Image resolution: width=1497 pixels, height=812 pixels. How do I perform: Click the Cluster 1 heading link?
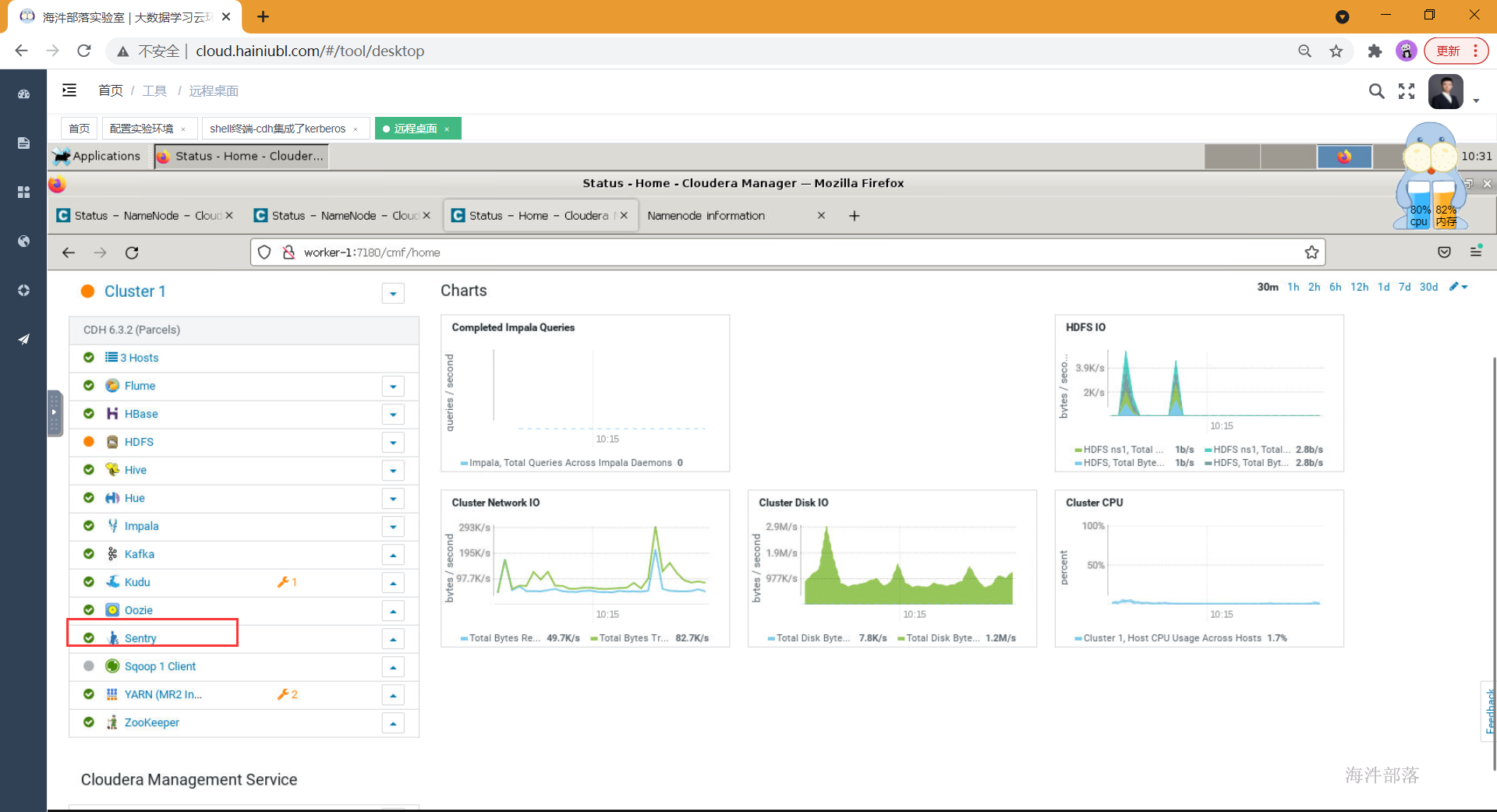point(135,291)
